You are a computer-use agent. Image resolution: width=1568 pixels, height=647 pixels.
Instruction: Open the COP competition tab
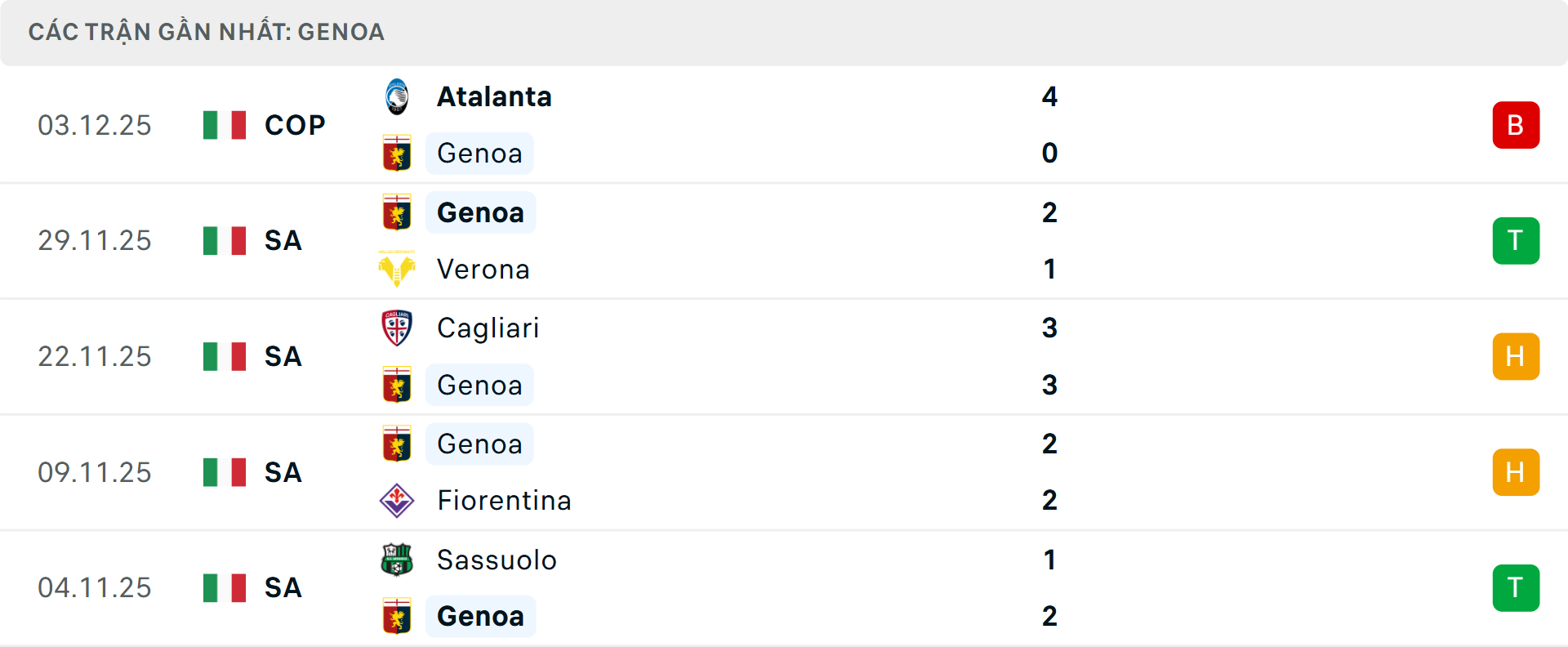point(293,125)
